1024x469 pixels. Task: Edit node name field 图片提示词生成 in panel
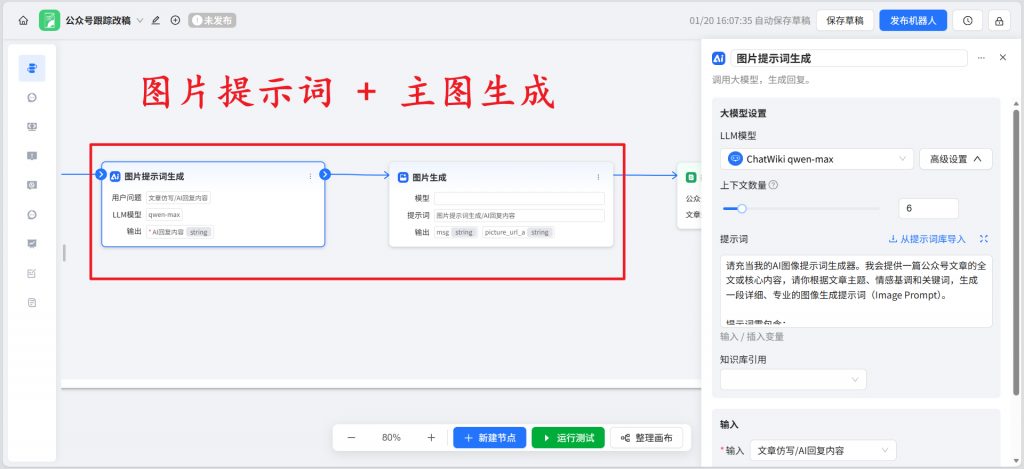(849, 58)
